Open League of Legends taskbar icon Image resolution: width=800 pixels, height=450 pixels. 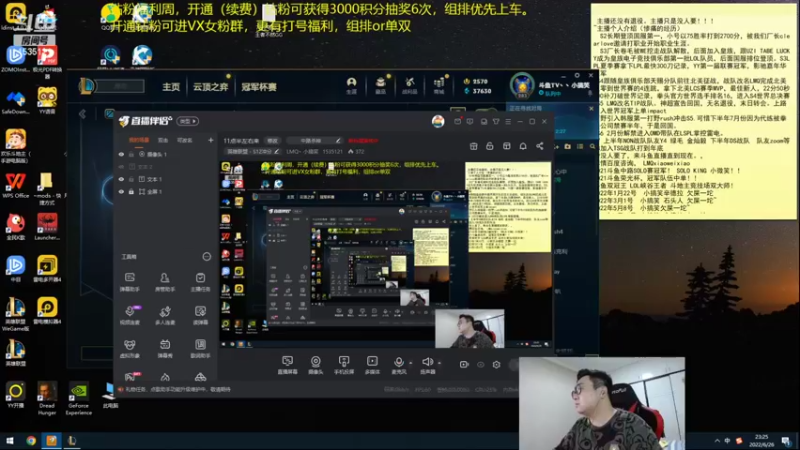point(72,441)
